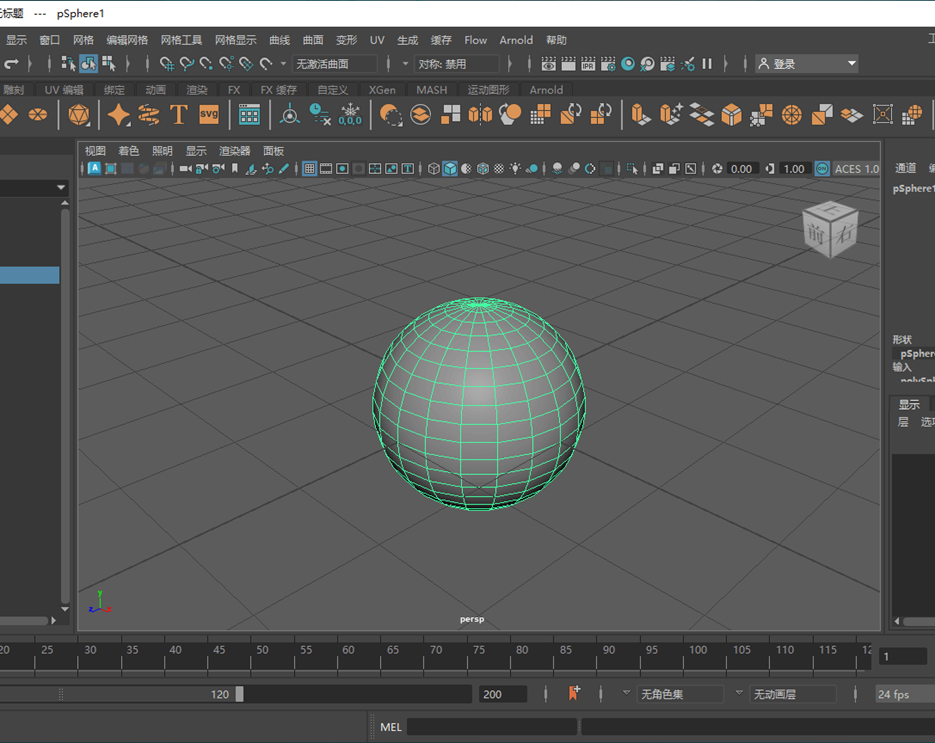
Task: Click the select camera icon in viewport toolbar
Action: tap(185, 169)
